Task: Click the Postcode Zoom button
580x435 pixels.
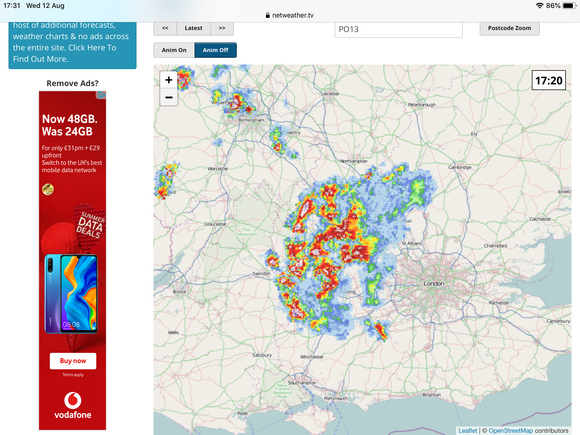Action: point(509,28)
